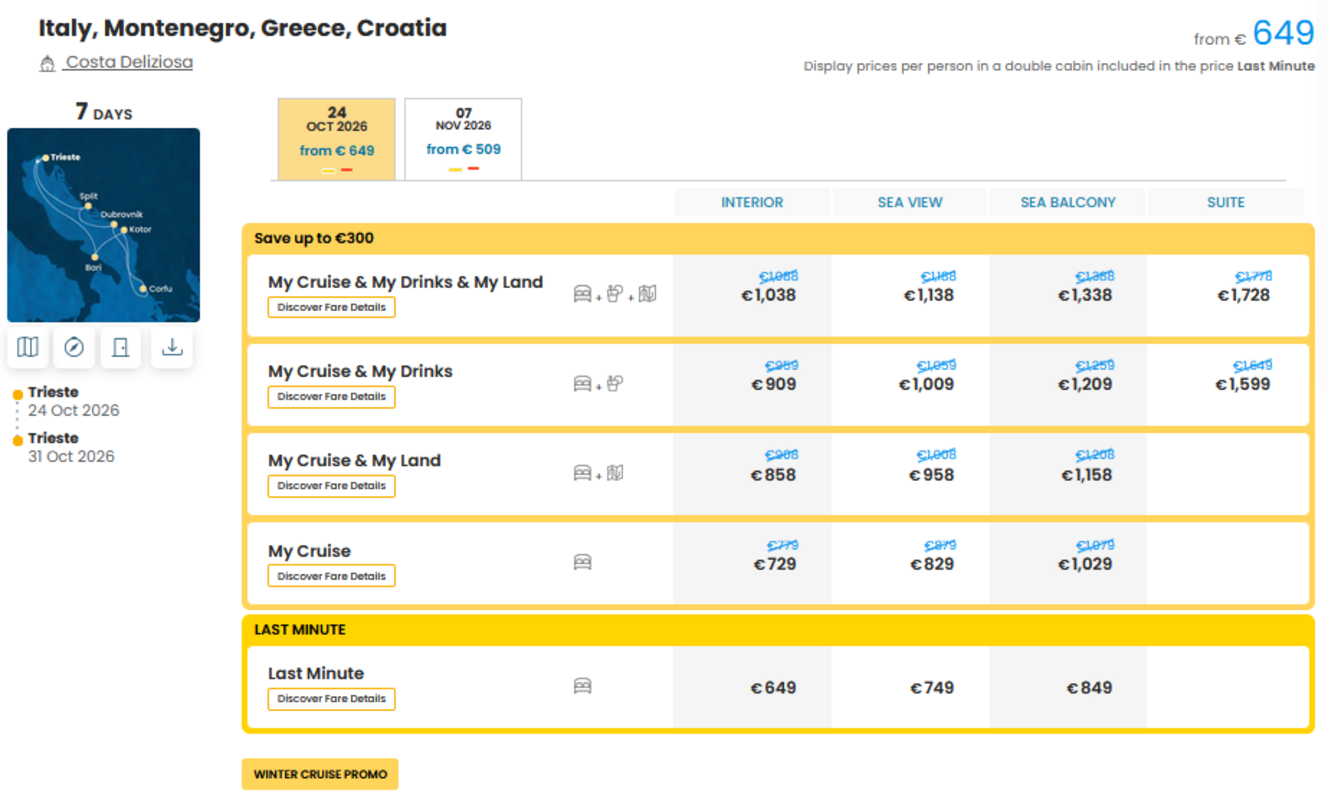1328x800 pixels.
Task: Discover Fare Details for My Cruise & My Land
Action: [x=331, y=486]
